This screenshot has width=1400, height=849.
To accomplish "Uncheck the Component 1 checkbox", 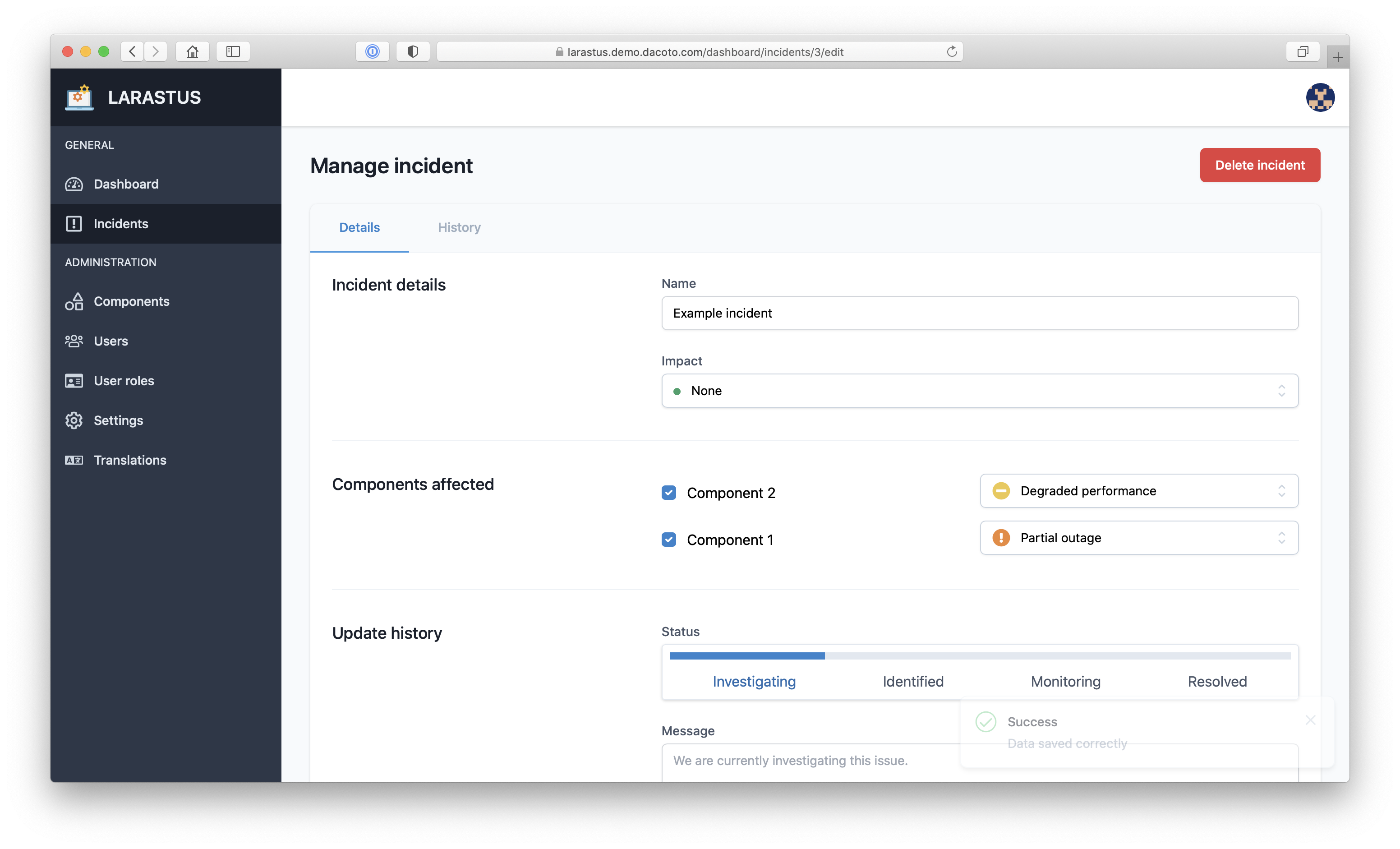I will tap(669, 539).
